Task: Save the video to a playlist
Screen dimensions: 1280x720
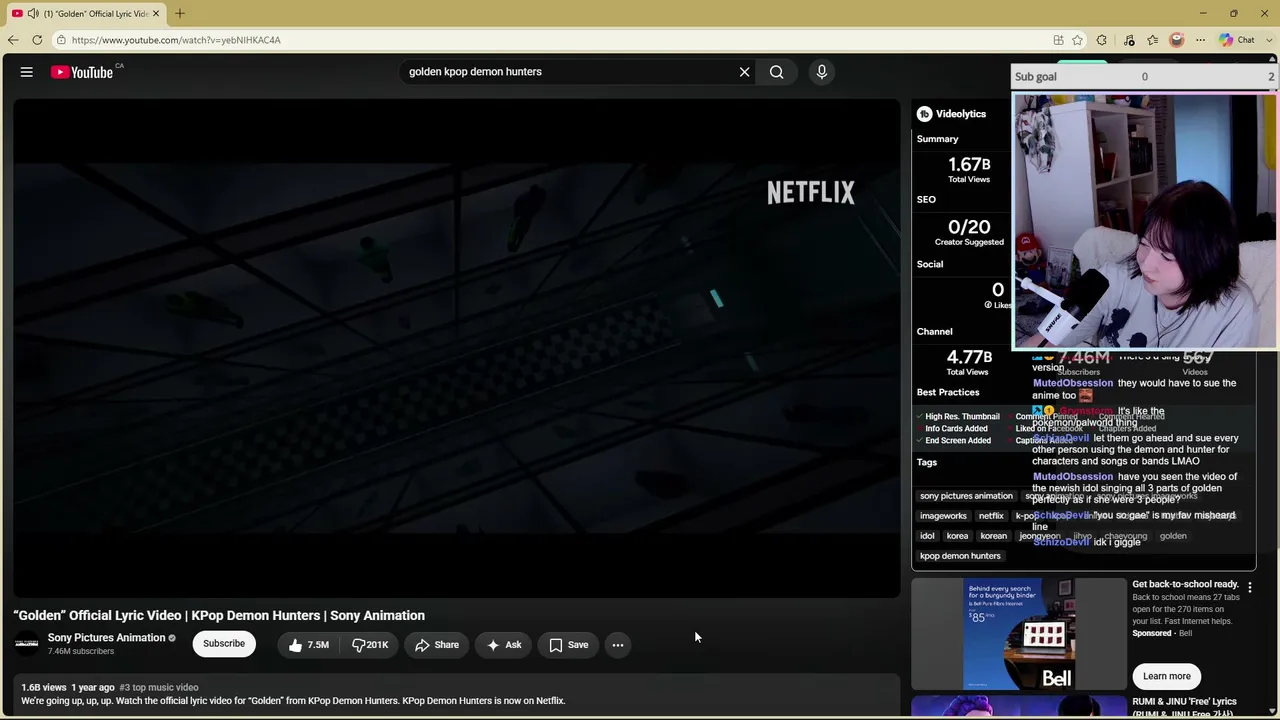Action: (x=569, y=645)
